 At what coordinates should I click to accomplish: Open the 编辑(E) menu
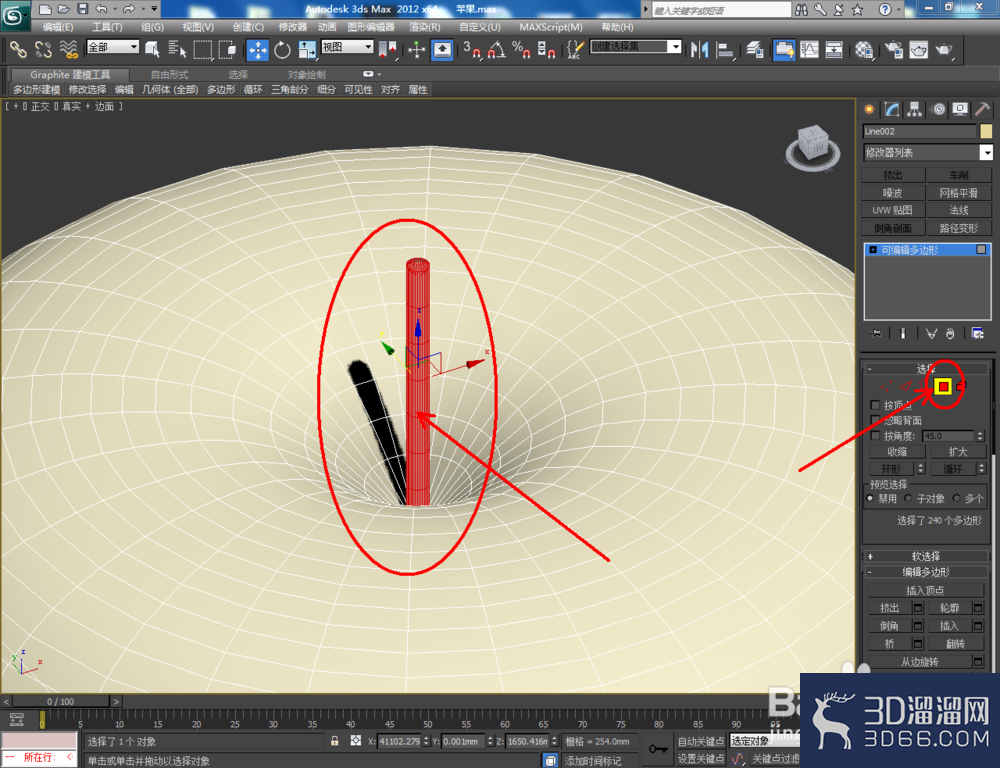pyautogui.click(x=57, y=27)
